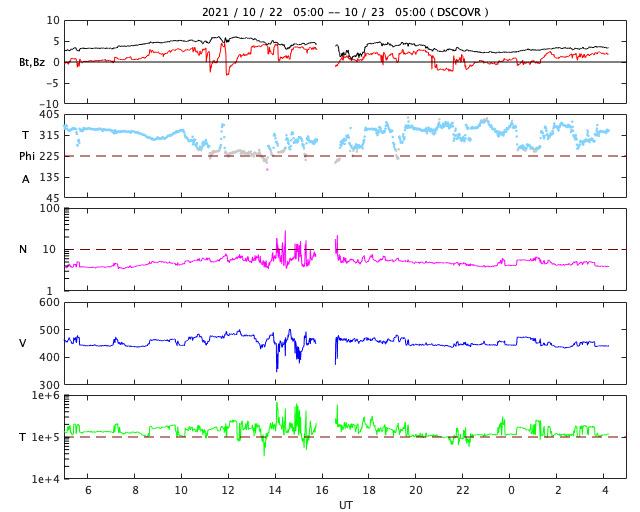
Task: Click the '45' tick value on Phi axis
Action: [x=53, y=198]
